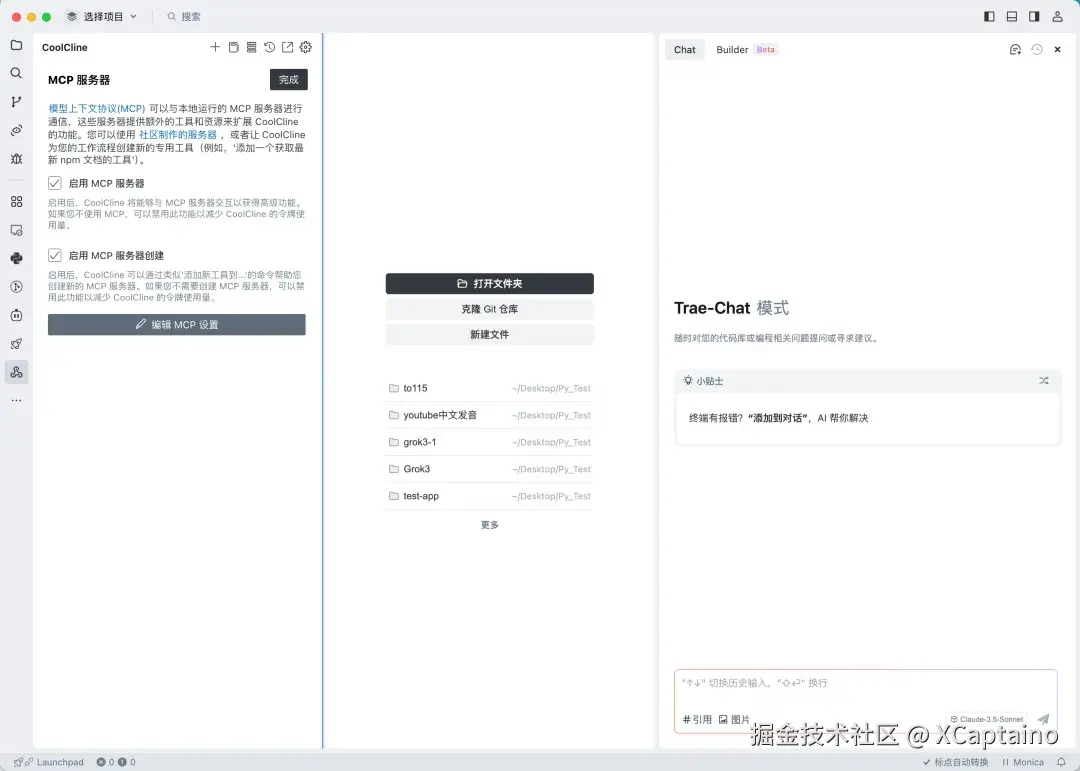Toggle 启用 MCP 服务器创建 checkbox

point(54,255)
